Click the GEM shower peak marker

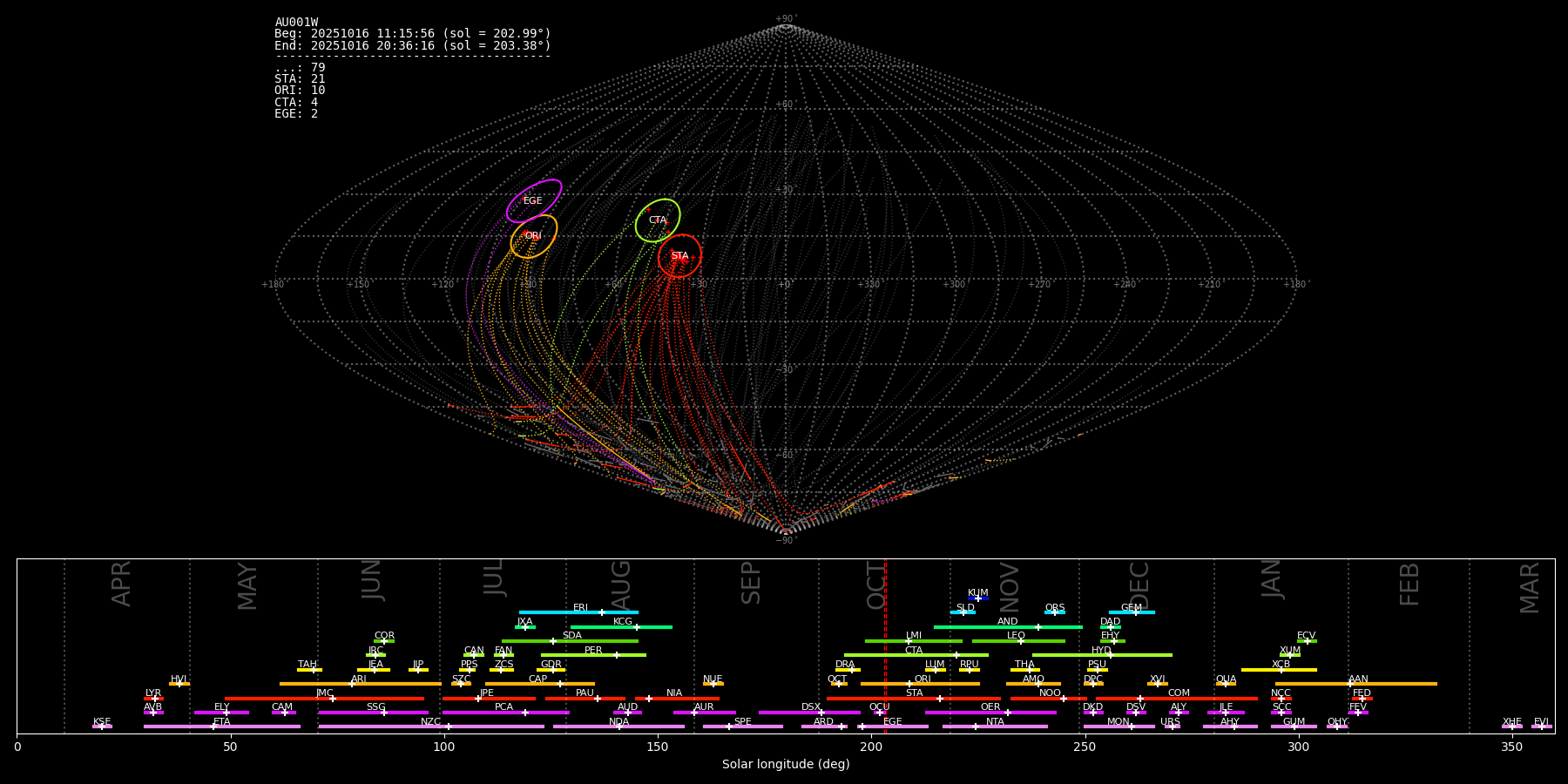[1135, 612]
